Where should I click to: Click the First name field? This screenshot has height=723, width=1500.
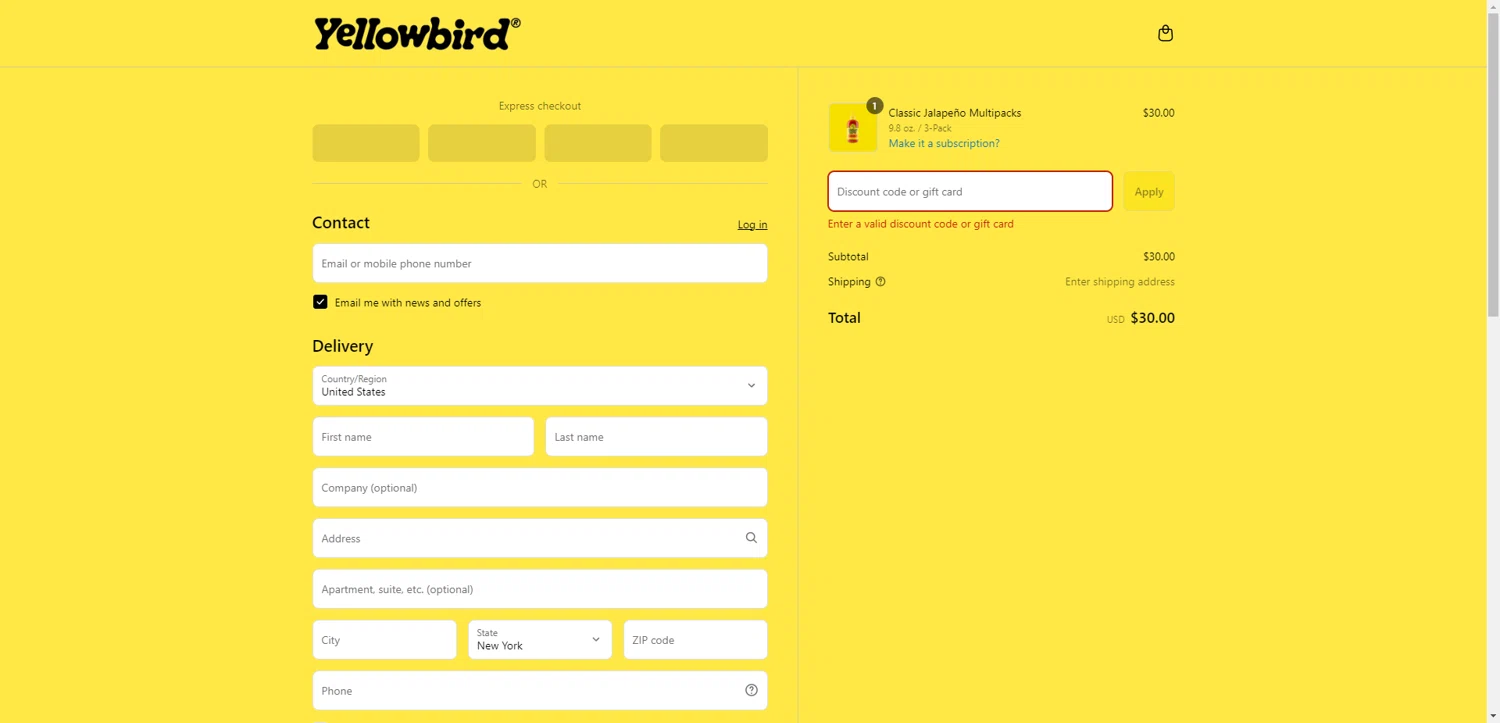(x=423, y=437)
